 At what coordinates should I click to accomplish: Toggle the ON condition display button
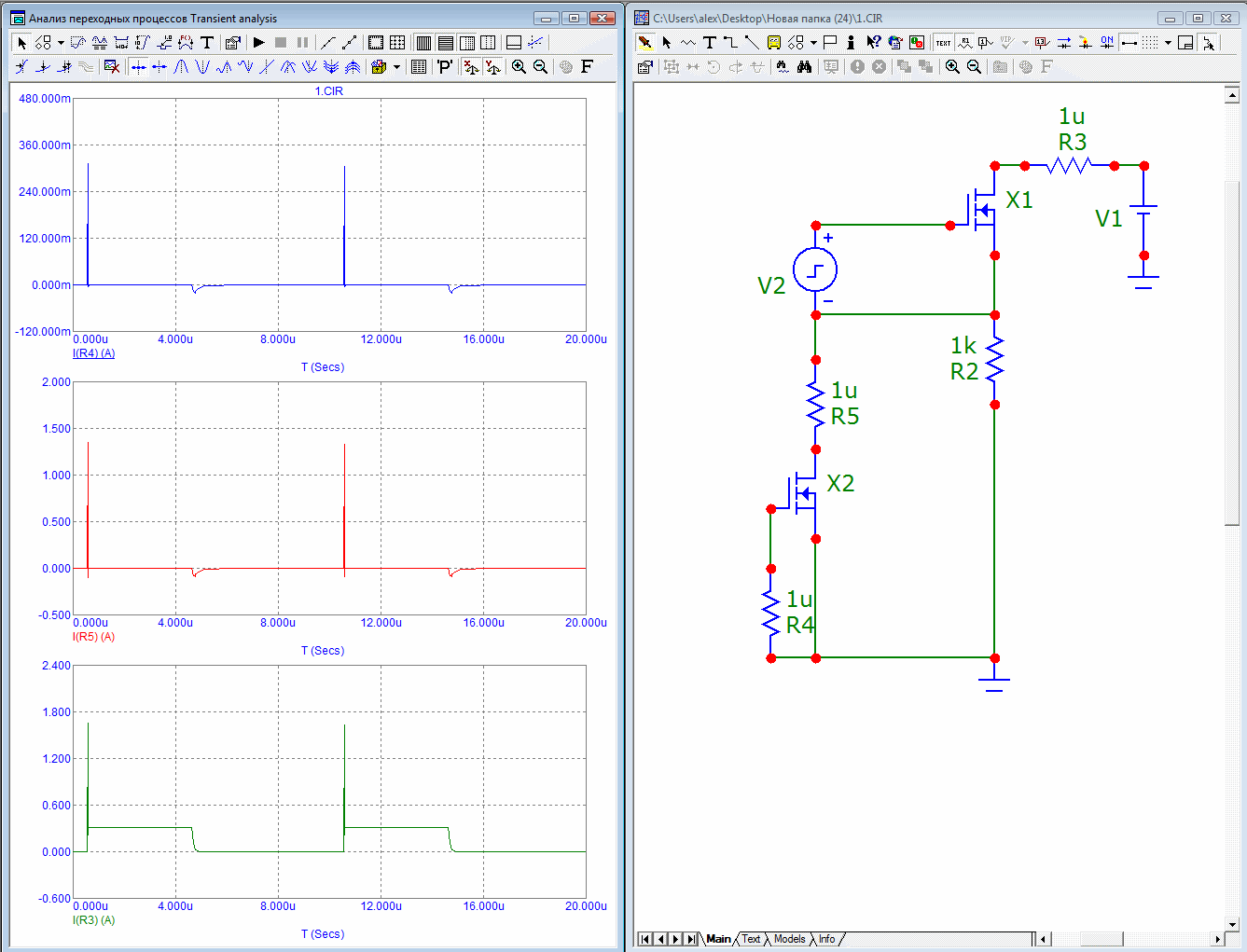tap(1106, 42)
